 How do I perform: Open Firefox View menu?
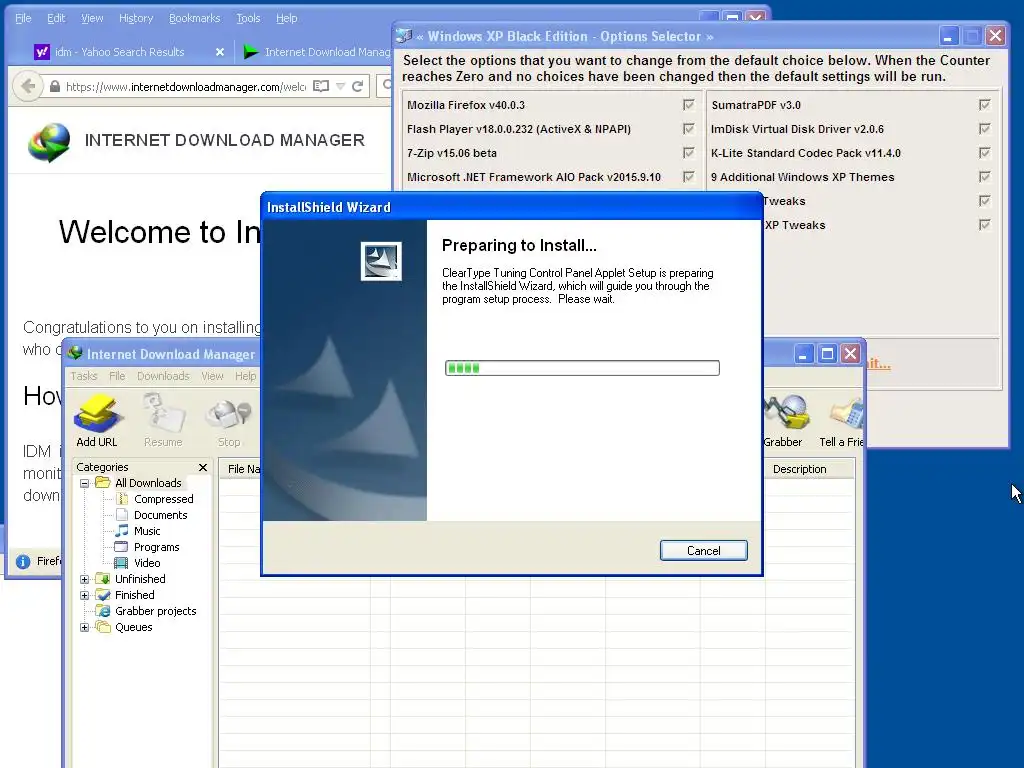tap(92, 18)
